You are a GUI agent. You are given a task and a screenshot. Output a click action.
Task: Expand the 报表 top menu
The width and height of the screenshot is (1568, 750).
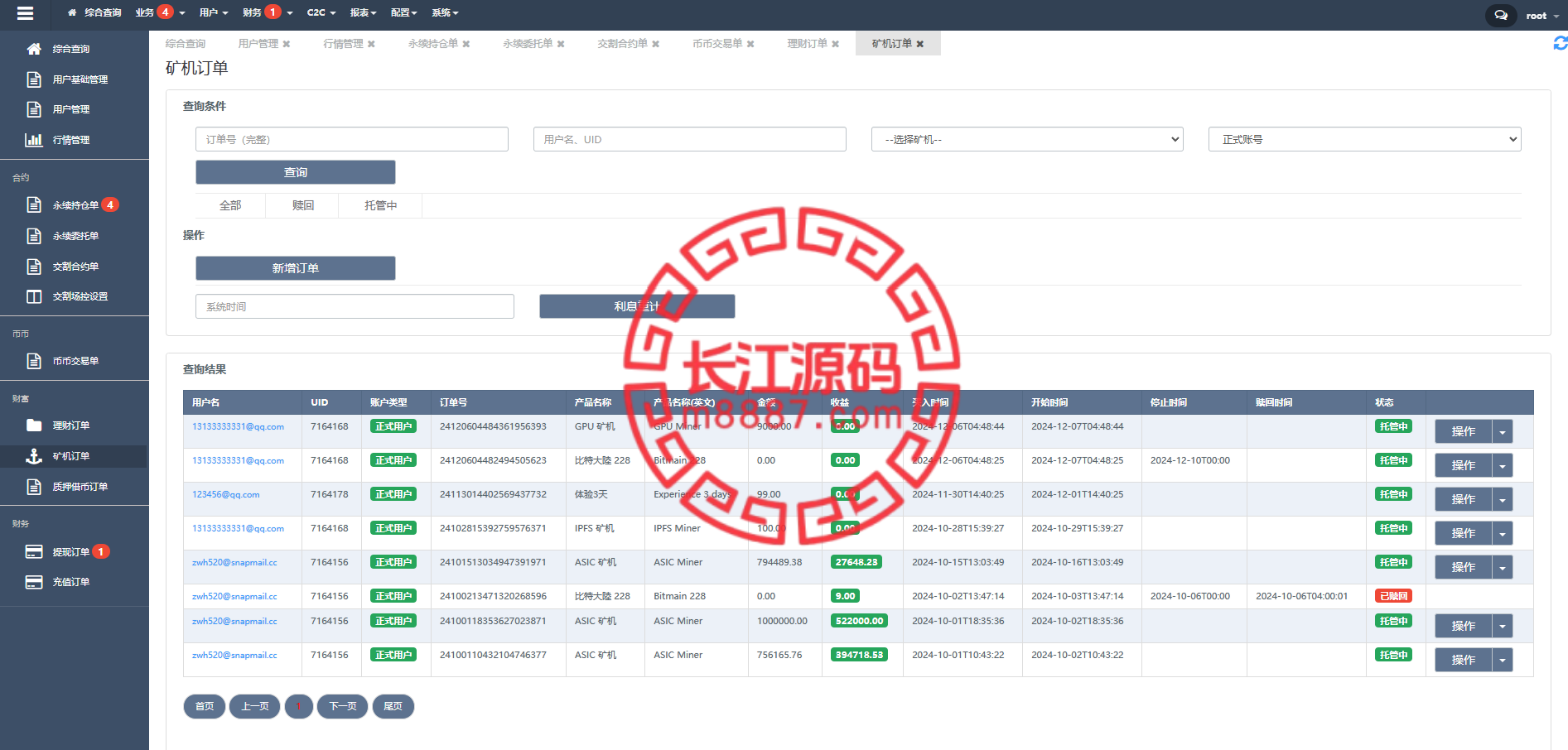point(363,12)
